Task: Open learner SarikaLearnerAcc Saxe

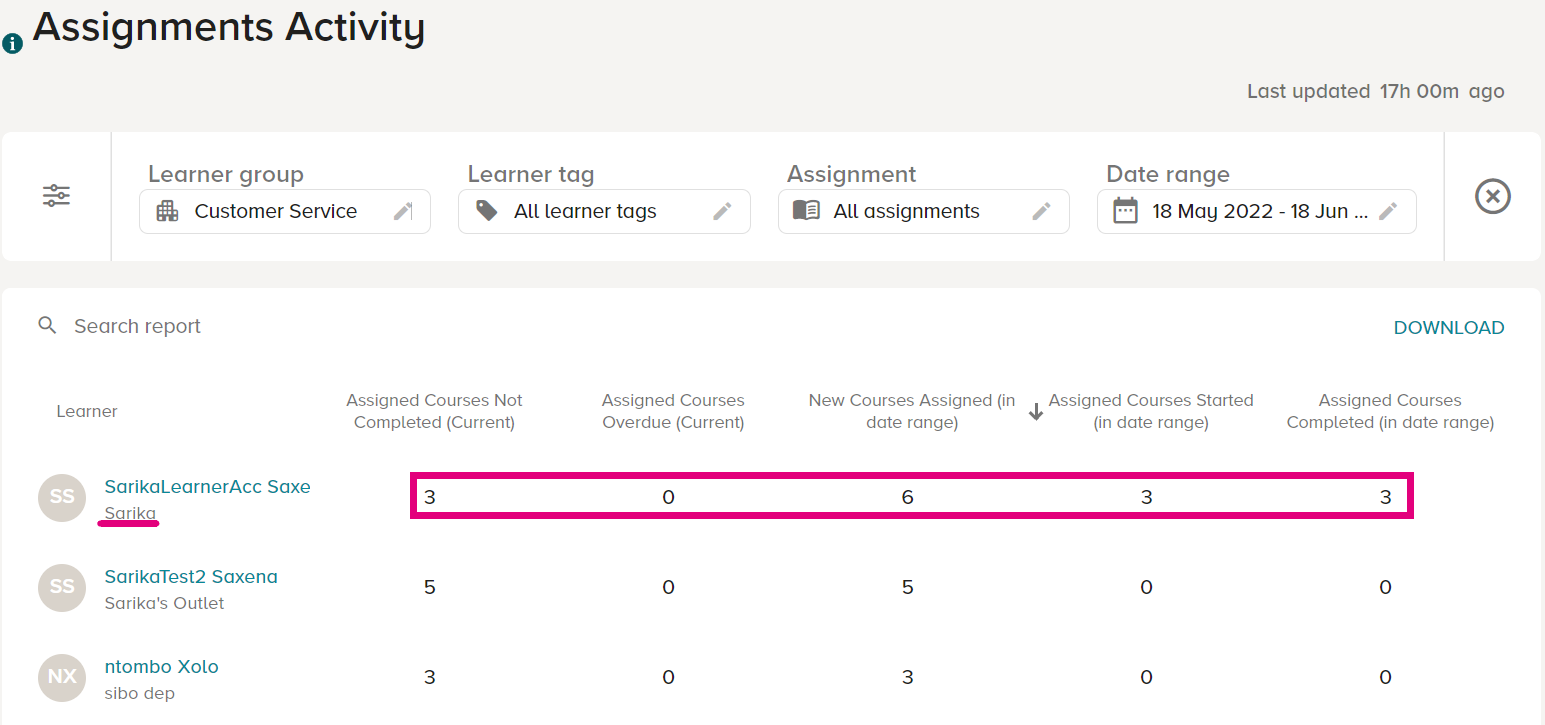Action: [208, 487]
